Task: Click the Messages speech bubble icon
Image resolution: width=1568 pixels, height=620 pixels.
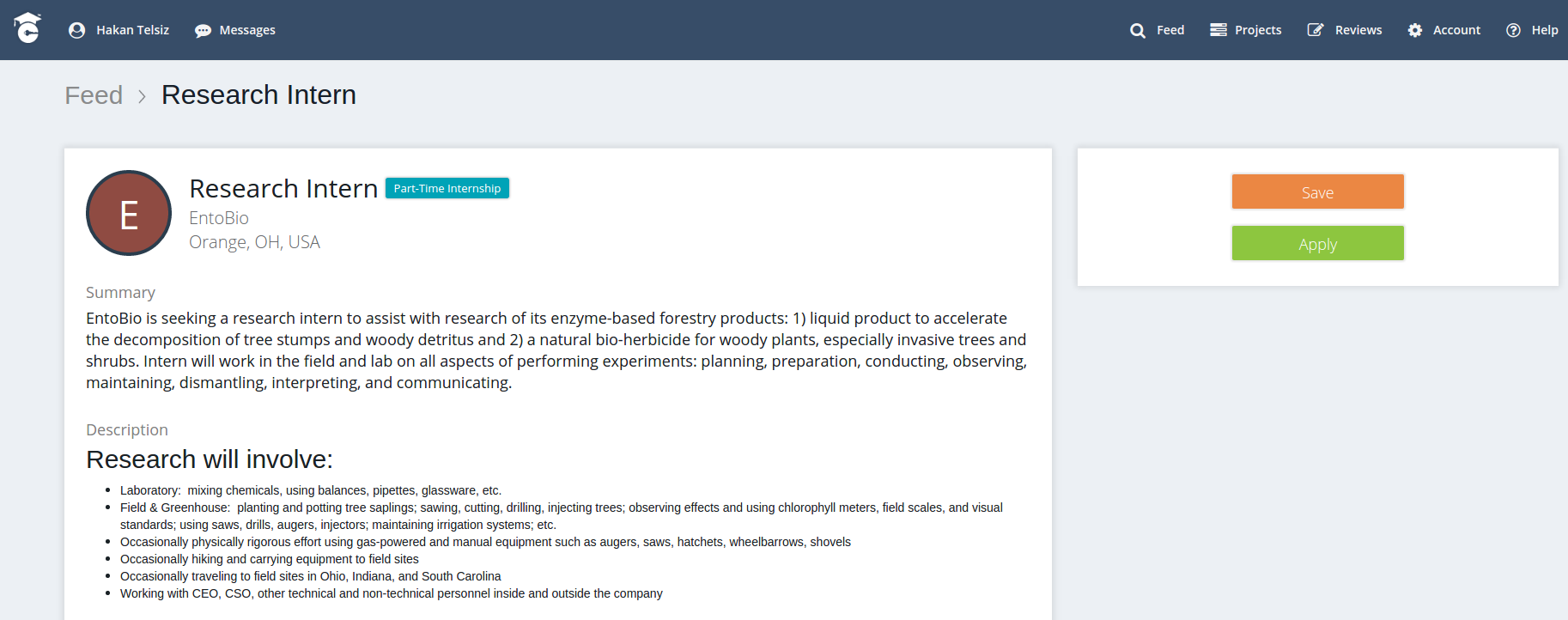Action: tap(203, 30)
